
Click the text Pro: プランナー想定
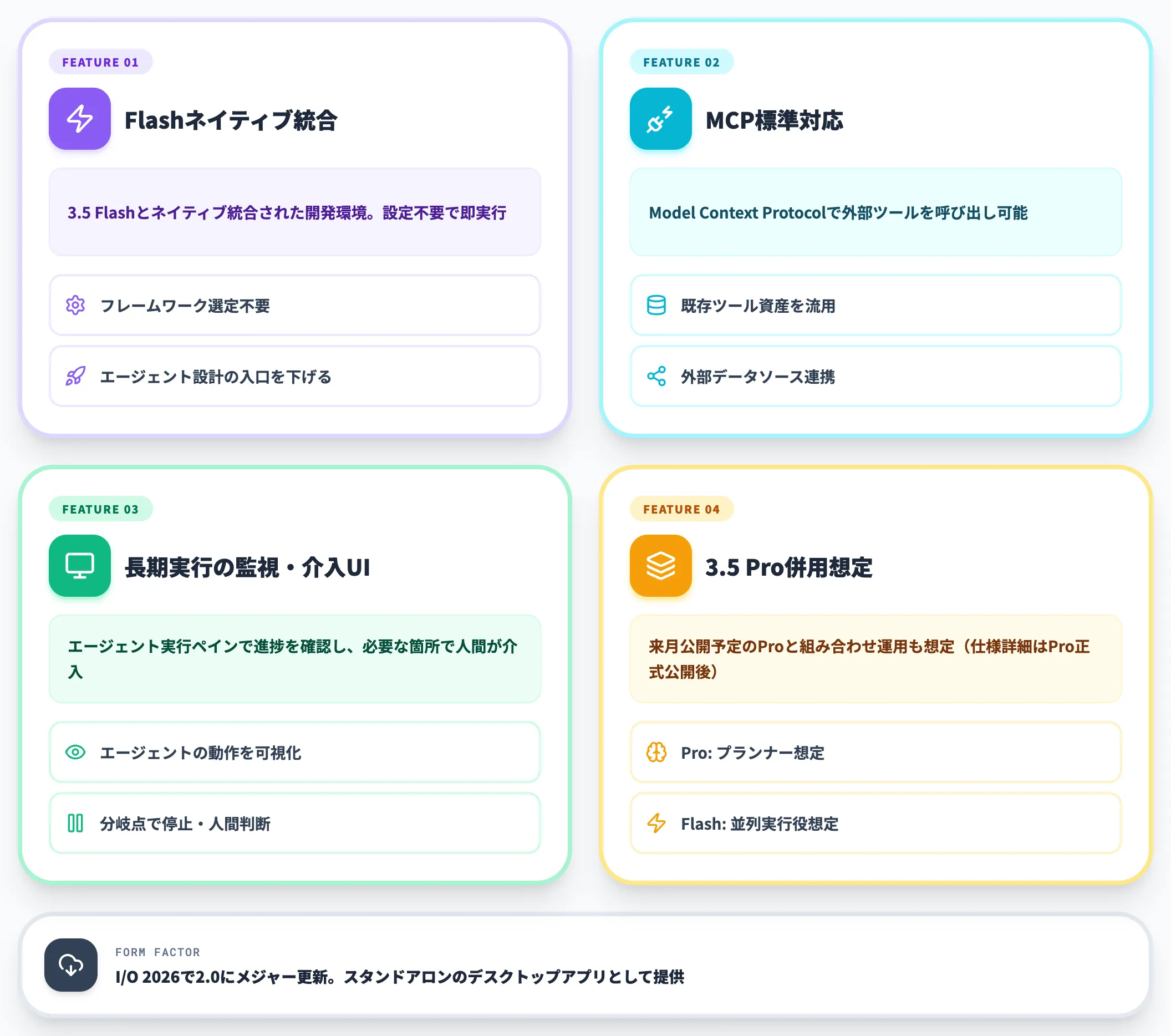tap(753, 753)
